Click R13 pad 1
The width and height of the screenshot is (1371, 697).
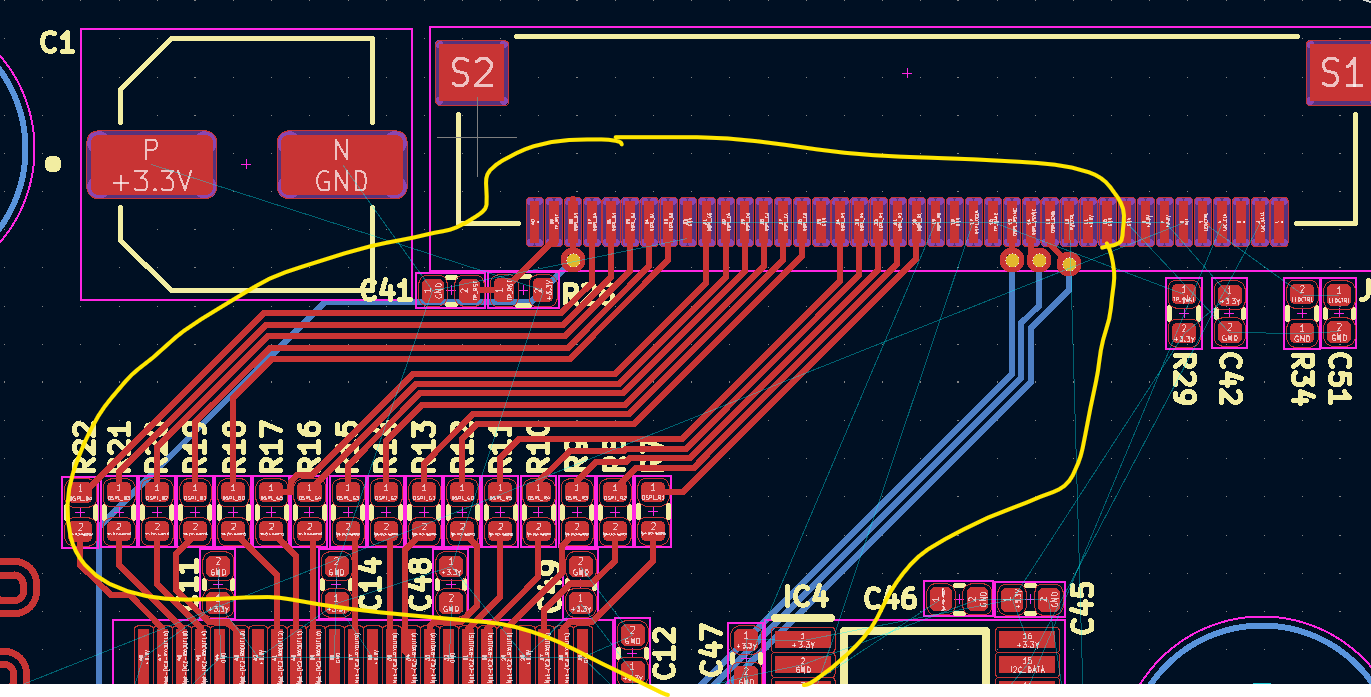point(423,493)
